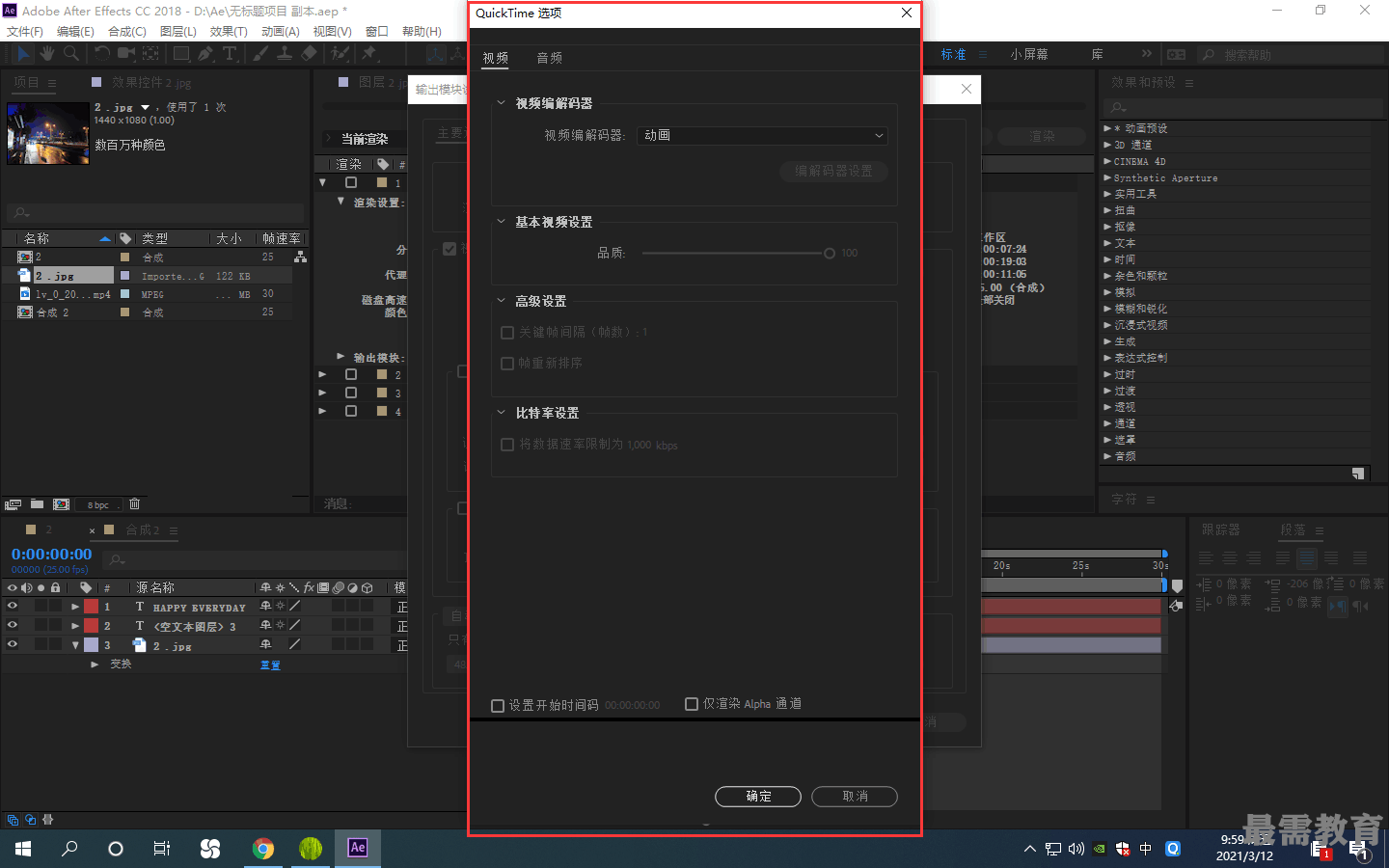This screenshot has height=868, width=1389.
Task: Collapse the 2.jpg layer properties in timeline
Action: [75, 645]
